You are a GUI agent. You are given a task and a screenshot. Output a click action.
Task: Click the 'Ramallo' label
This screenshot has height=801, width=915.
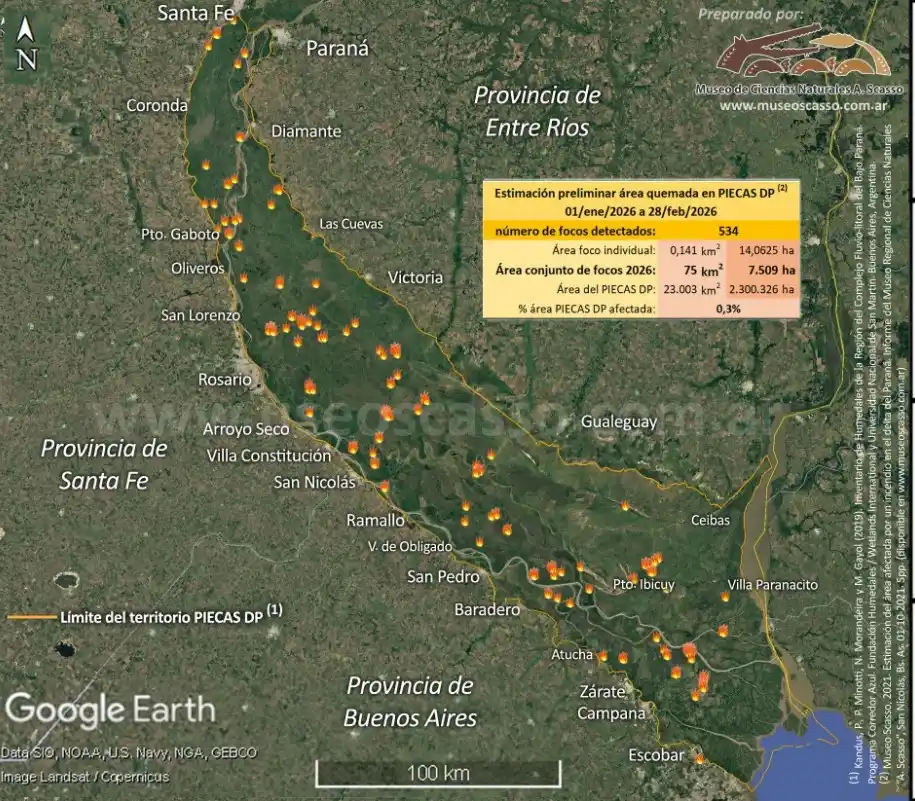pyautogui.click(x=375, y=520)
